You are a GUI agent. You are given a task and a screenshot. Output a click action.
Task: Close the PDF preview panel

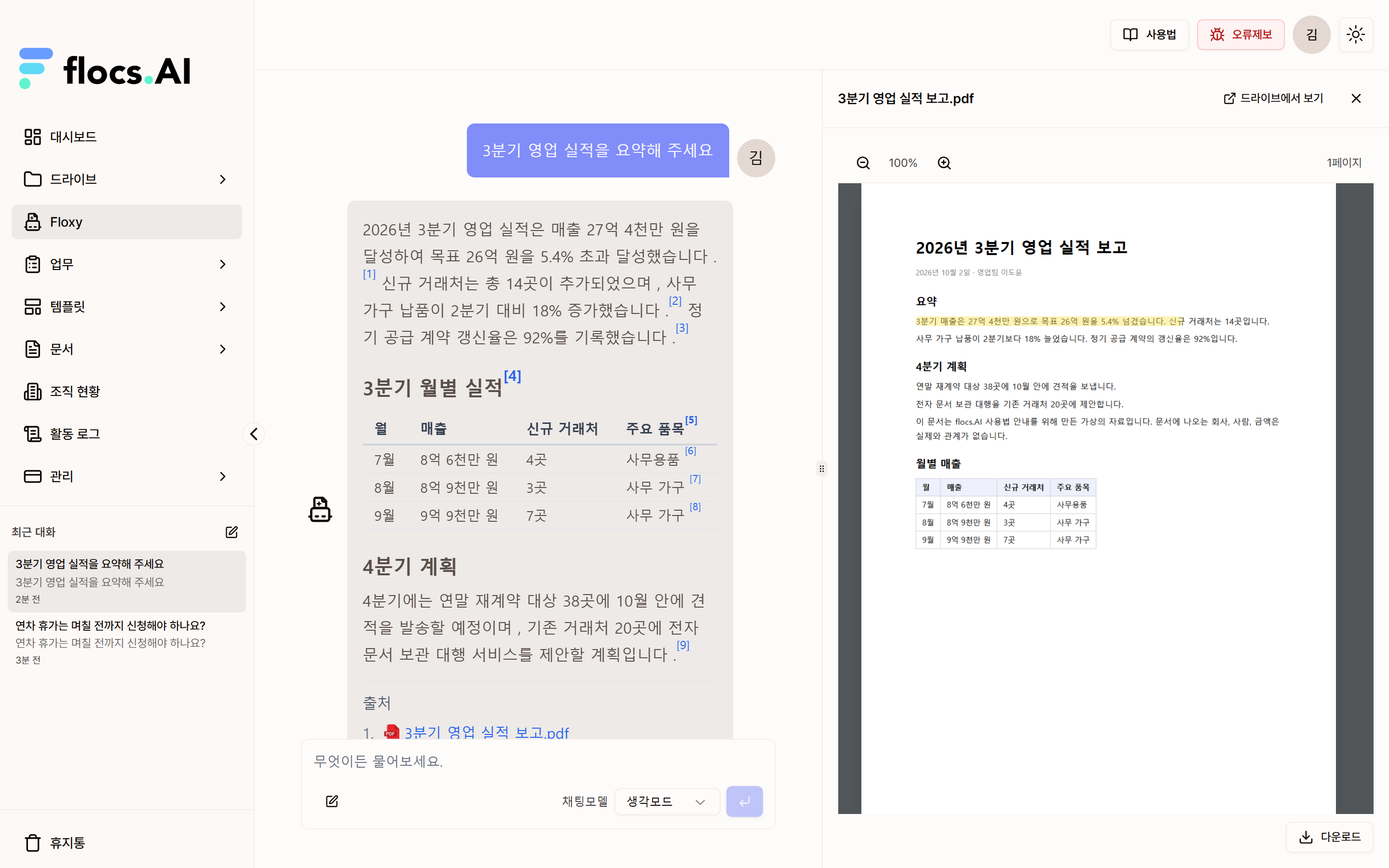coord(1356,98)
